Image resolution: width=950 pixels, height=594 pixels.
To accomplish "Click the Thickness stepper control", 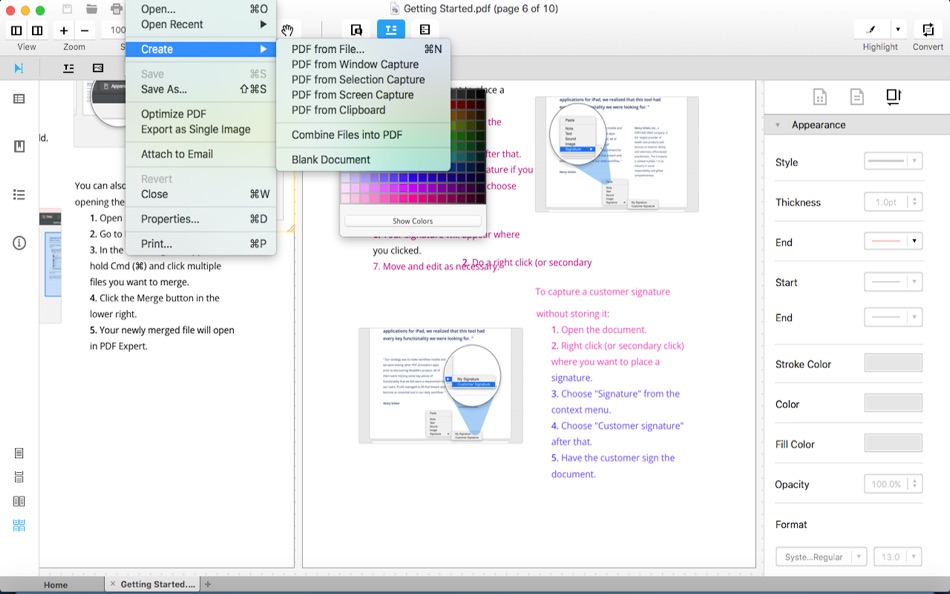I will 914,202.
